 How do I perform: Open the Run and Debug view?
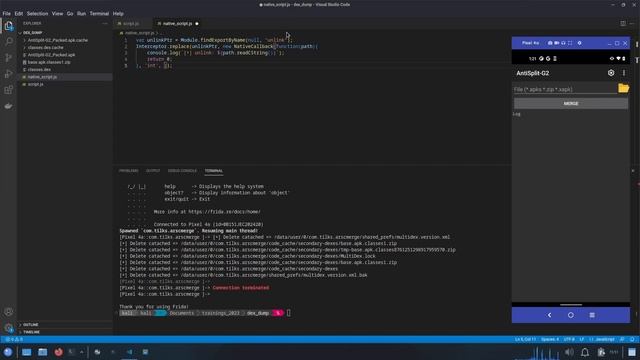point(9,74)
